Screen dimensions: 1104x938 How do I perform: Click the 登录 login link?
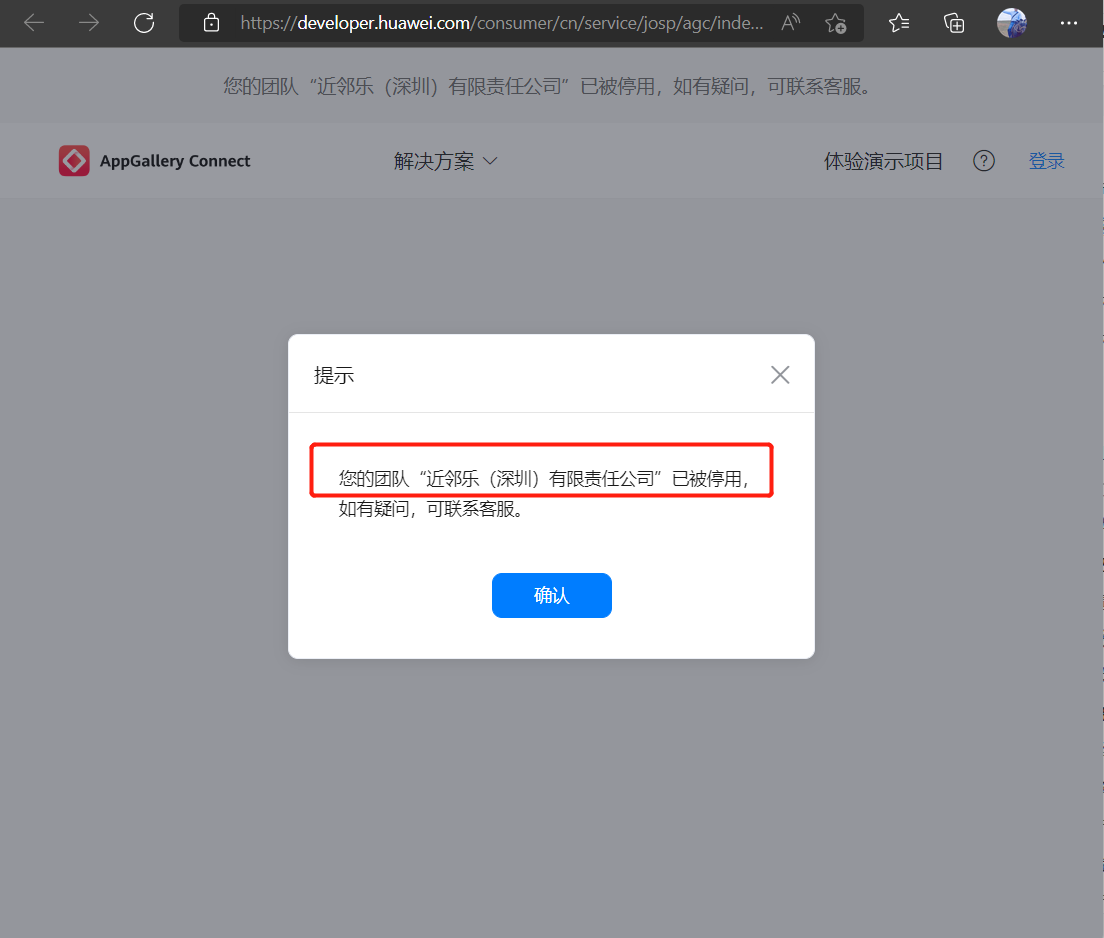coord(1046,161)
